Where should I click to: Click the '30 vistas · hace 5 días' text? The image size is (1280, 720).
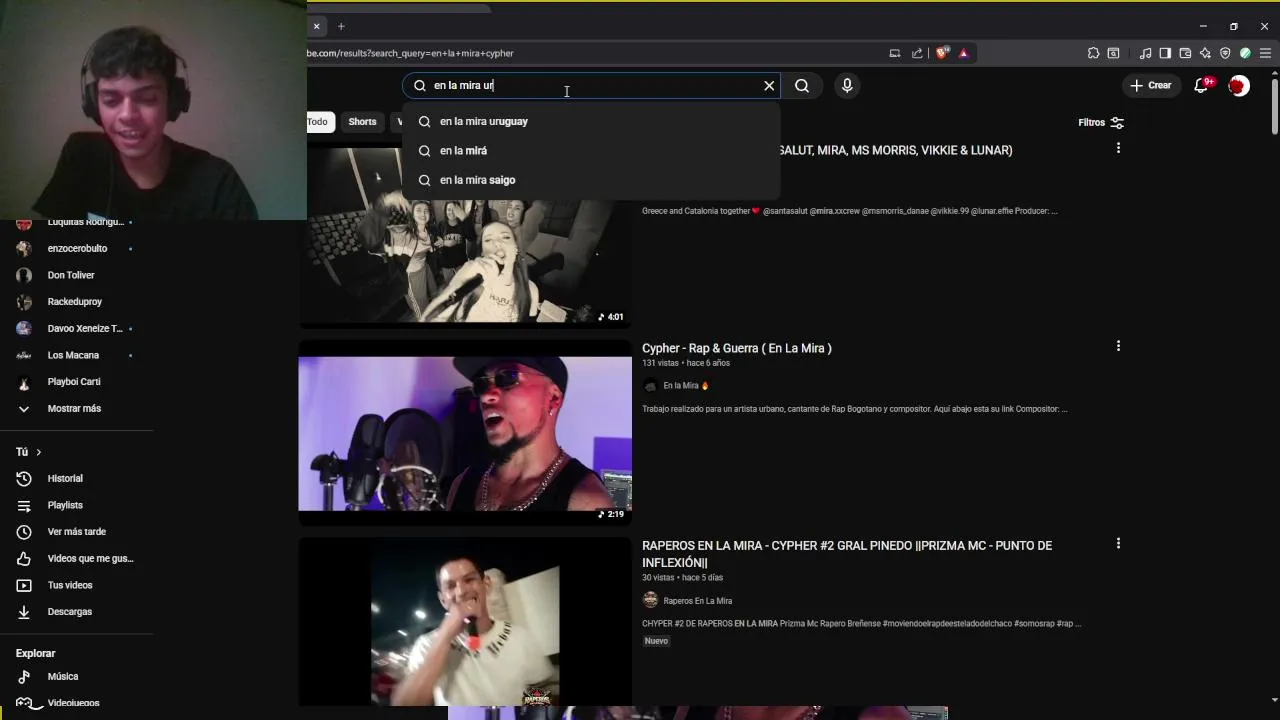[x=682, y=577]
